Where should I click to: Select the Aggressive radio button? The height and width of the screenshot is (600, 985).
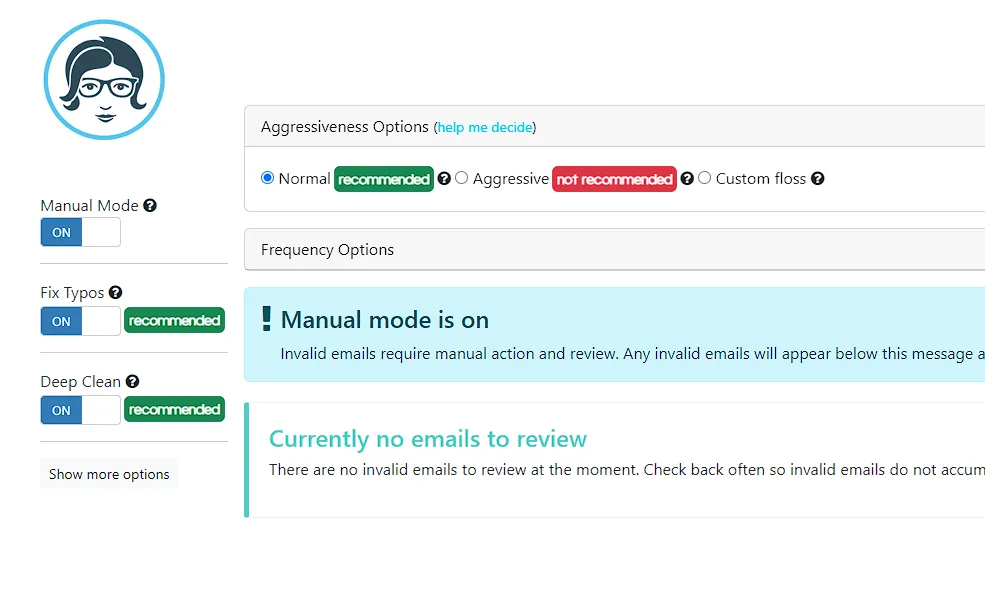click(x=462, y=178)
